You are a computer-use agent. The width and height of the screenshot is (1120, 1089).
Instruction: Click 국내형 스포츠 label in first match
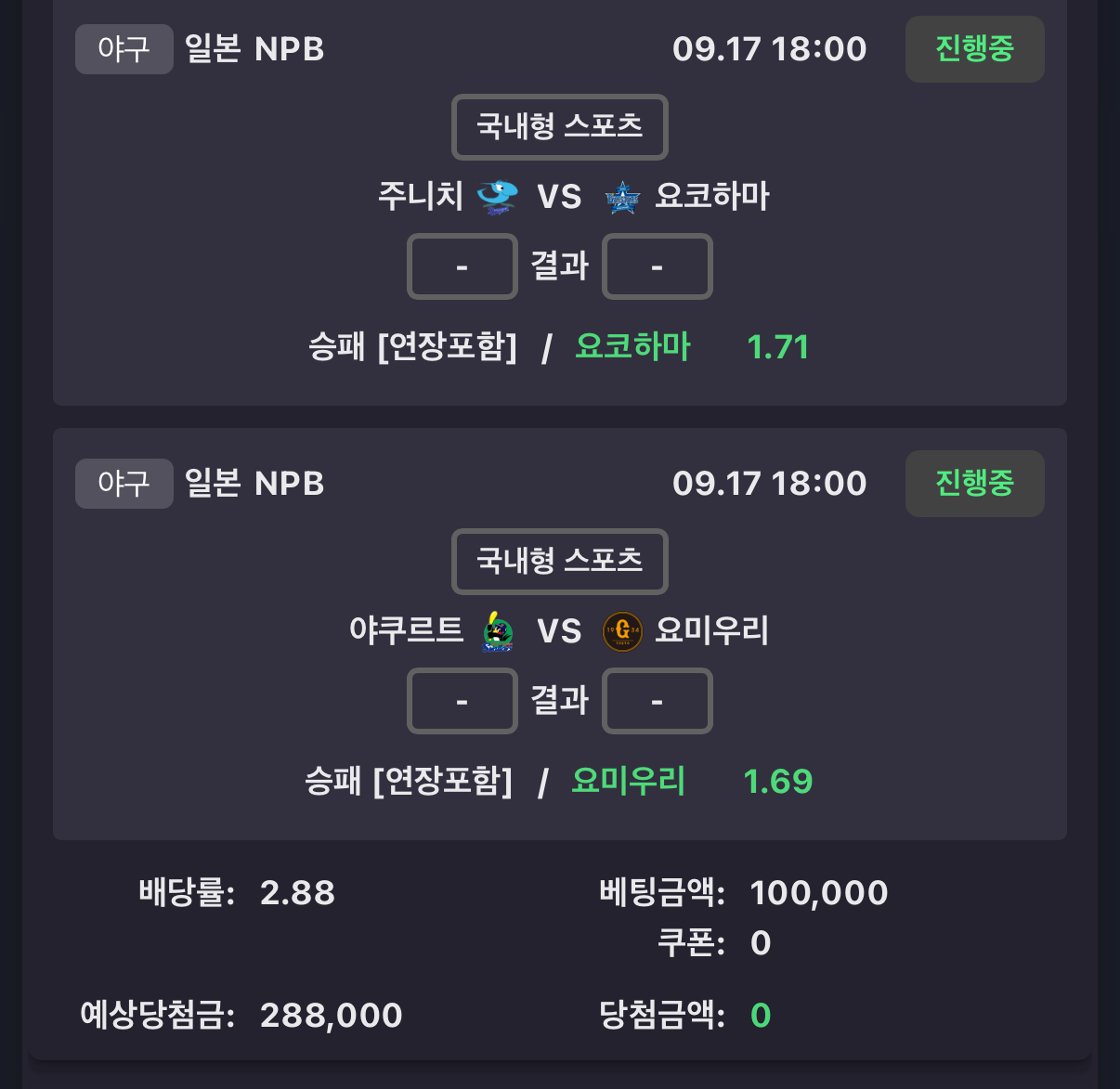[560, 126]
